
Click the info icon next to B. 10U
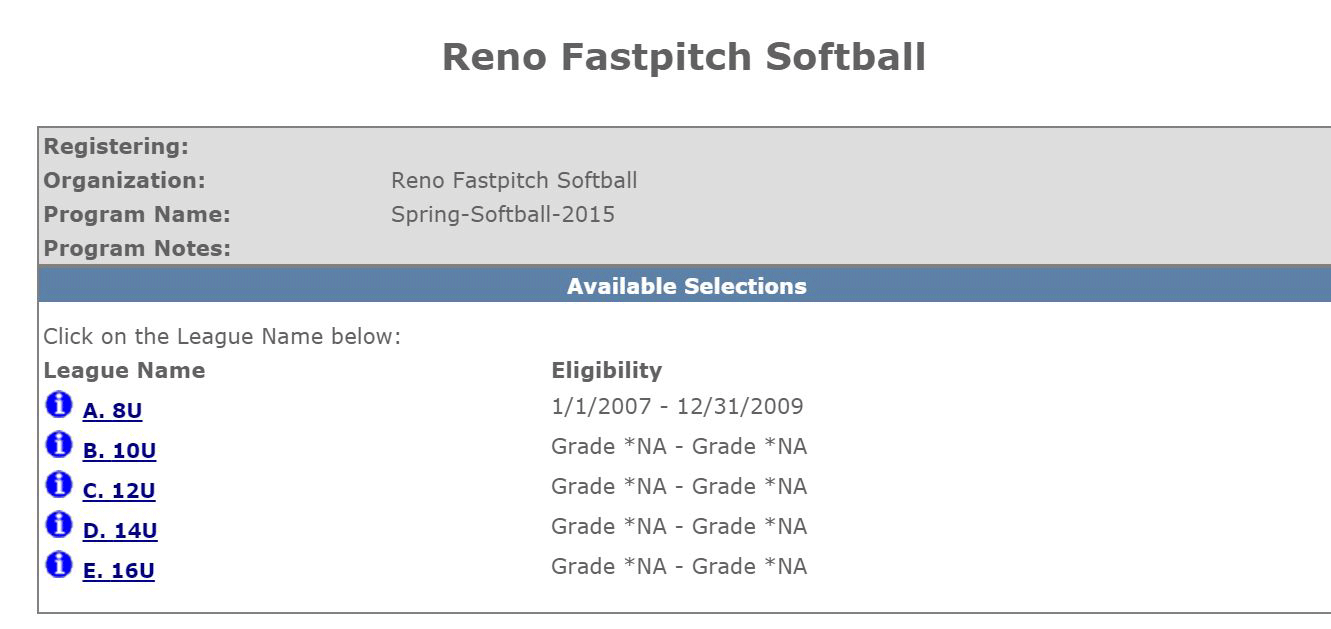[59, 445]
